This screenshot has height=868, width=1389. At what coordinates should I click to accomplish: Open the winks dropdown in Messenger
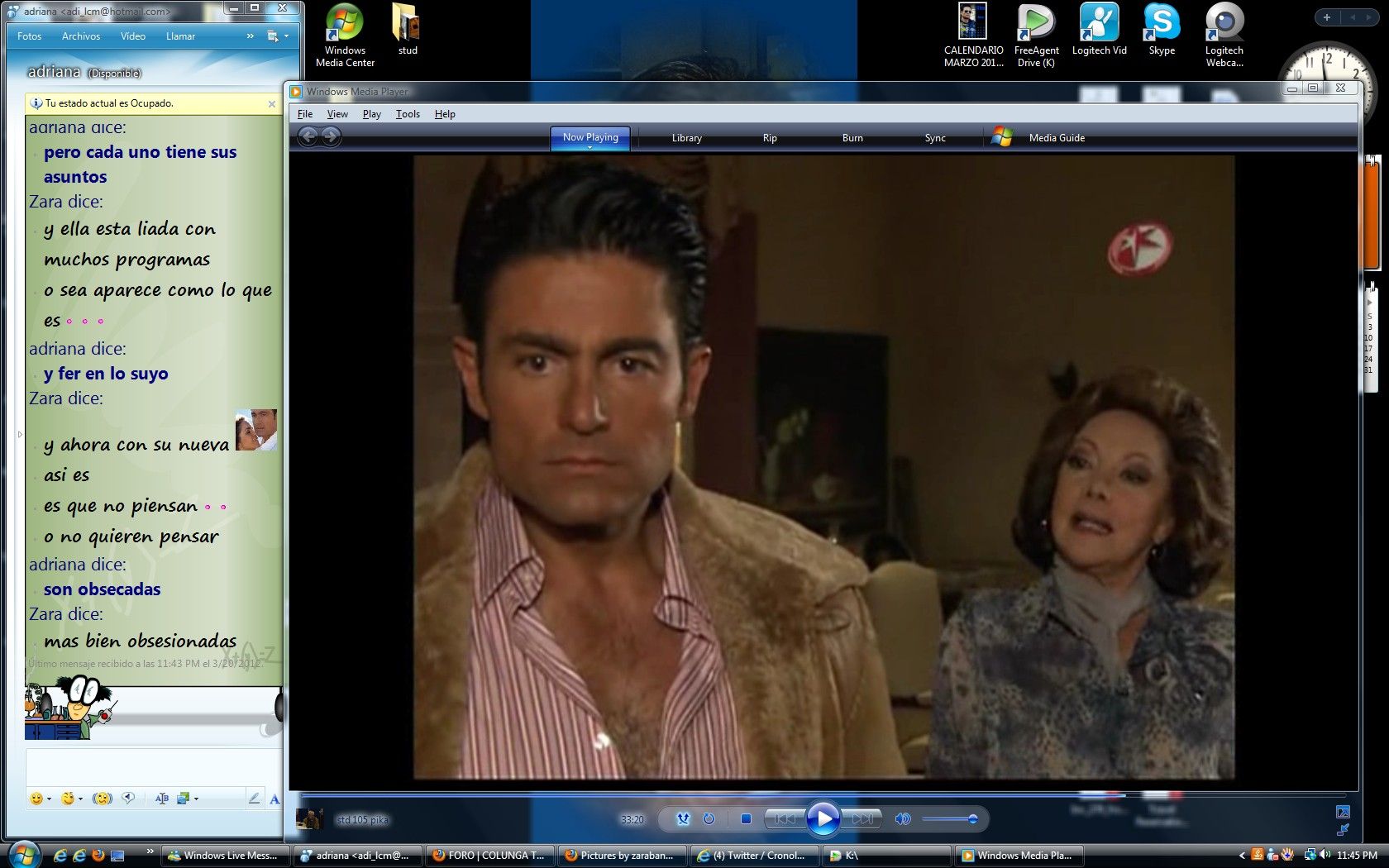80,799
